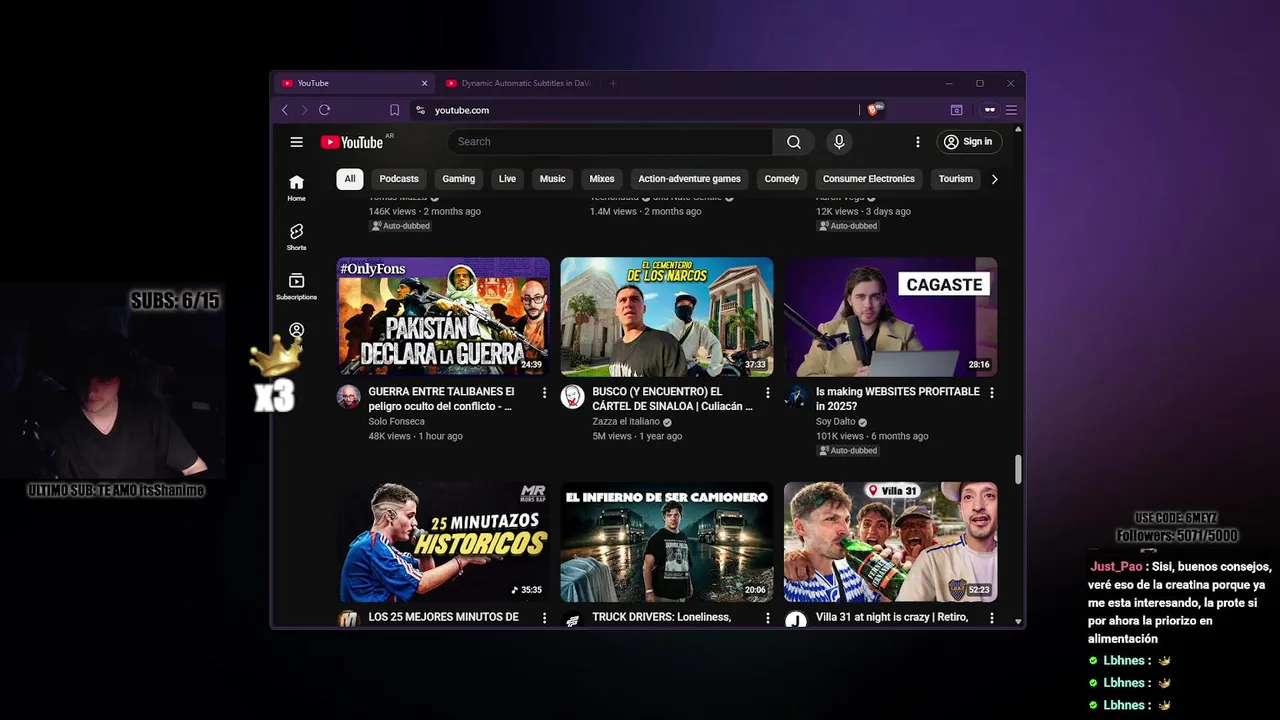Click the Solo Fonseca channel avatar

pyautogui.click(x=348, y=397)
